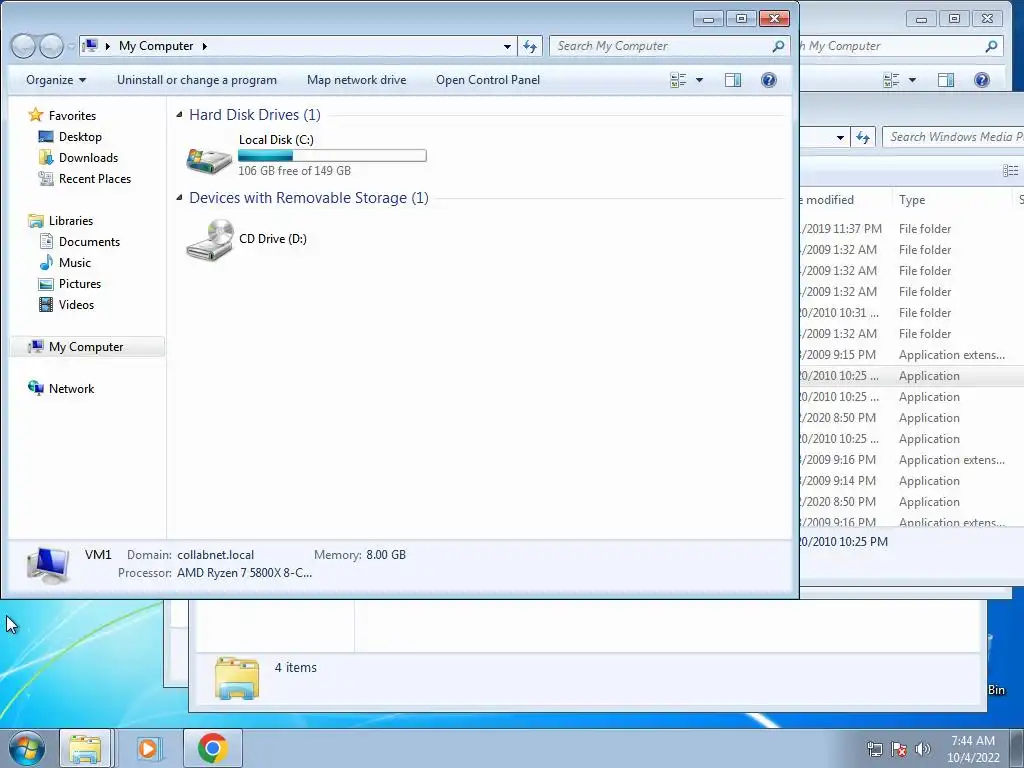Click Open Control Panel

(x=488, y=80)
